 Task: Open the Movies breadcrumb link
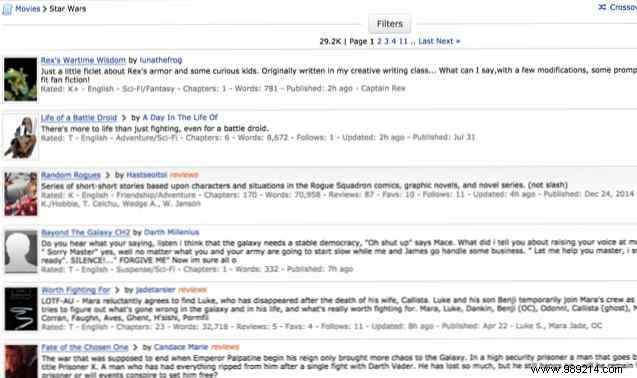28,9
